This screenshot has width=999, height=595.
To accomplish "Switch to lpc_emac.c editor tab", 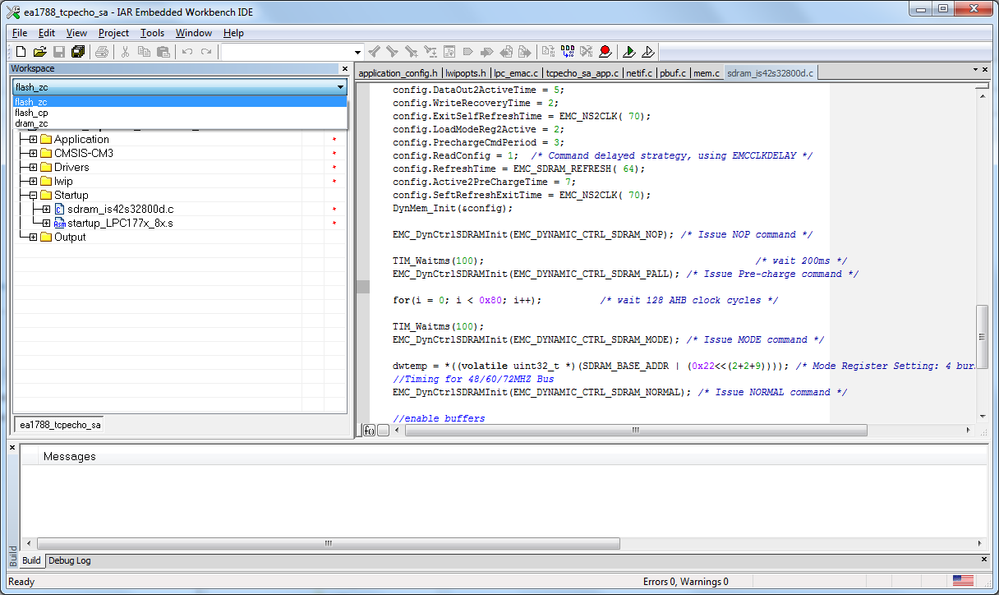I will coord(516,73).
